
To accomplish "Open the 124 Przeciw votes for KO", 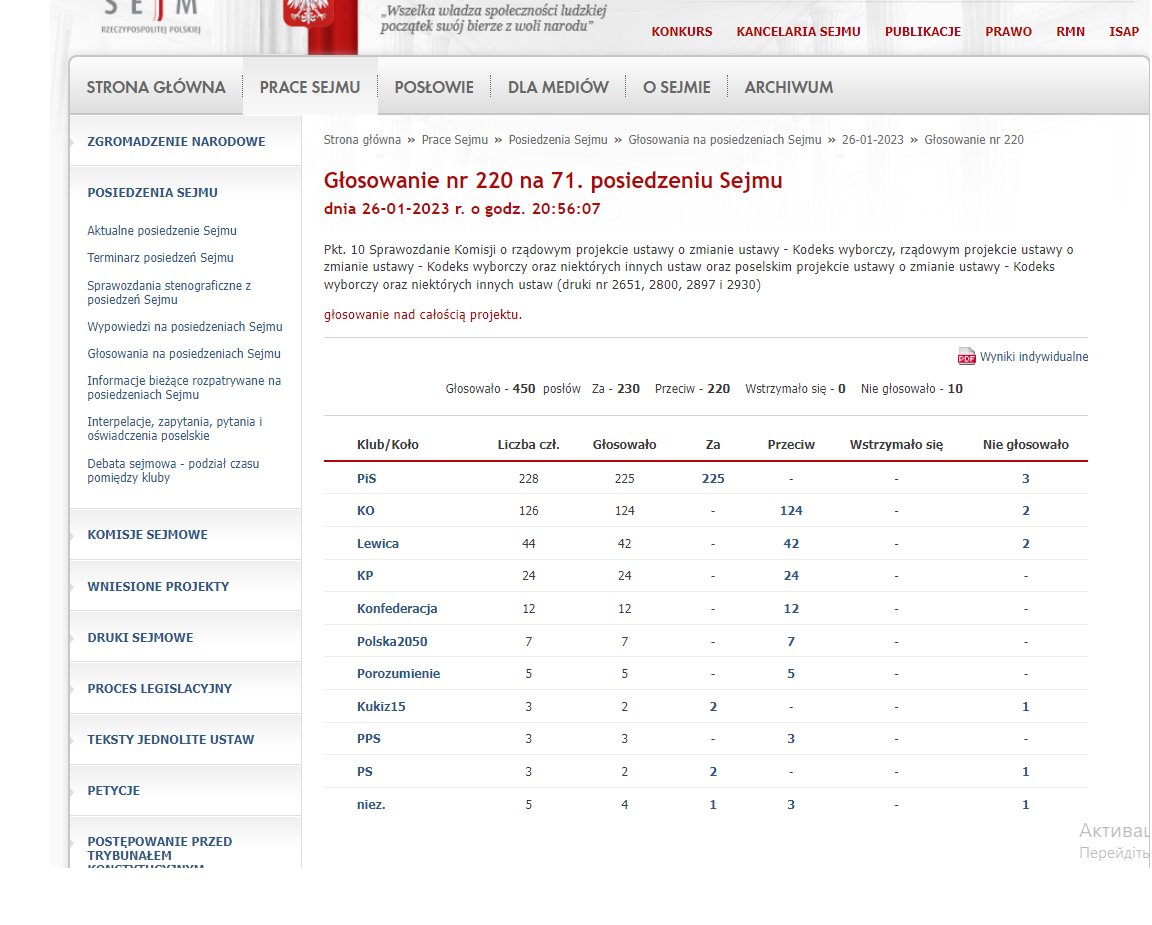I will click(x=790, y=511).
